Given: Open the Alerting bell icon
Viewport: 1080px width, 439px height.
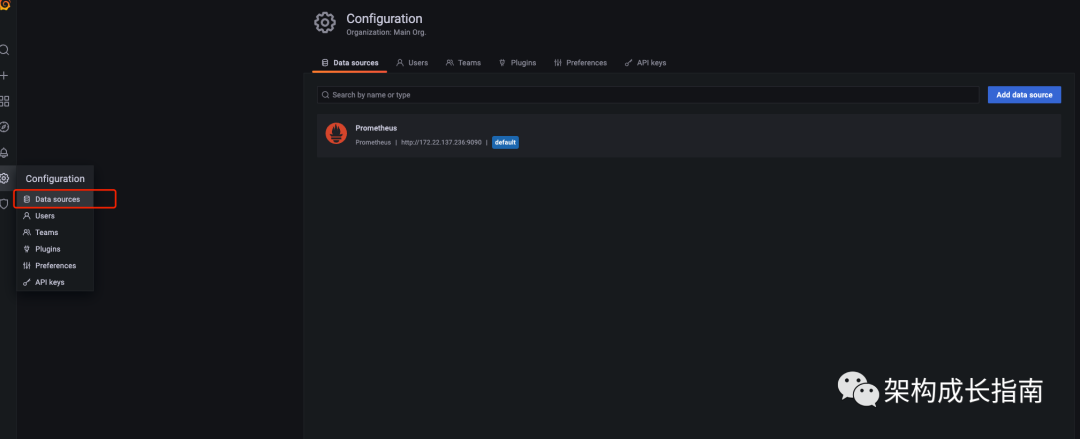Looking at the screenshot, I should click(4, 153).
